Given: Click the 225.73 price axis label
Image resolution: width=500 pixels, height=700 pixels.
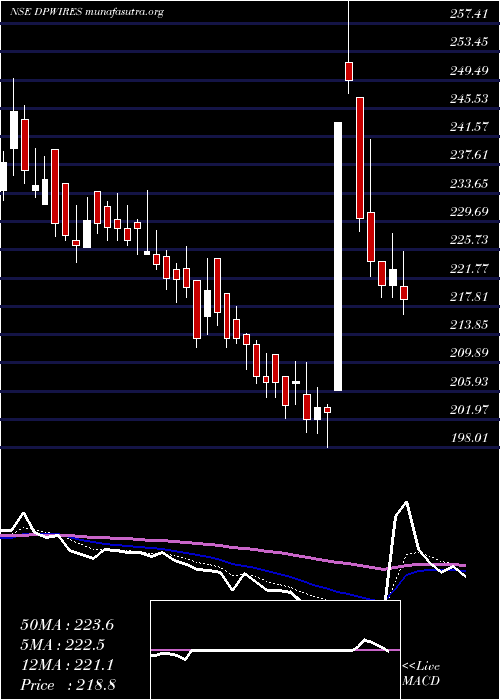Looking at the screenshot, I should point(469,240).
